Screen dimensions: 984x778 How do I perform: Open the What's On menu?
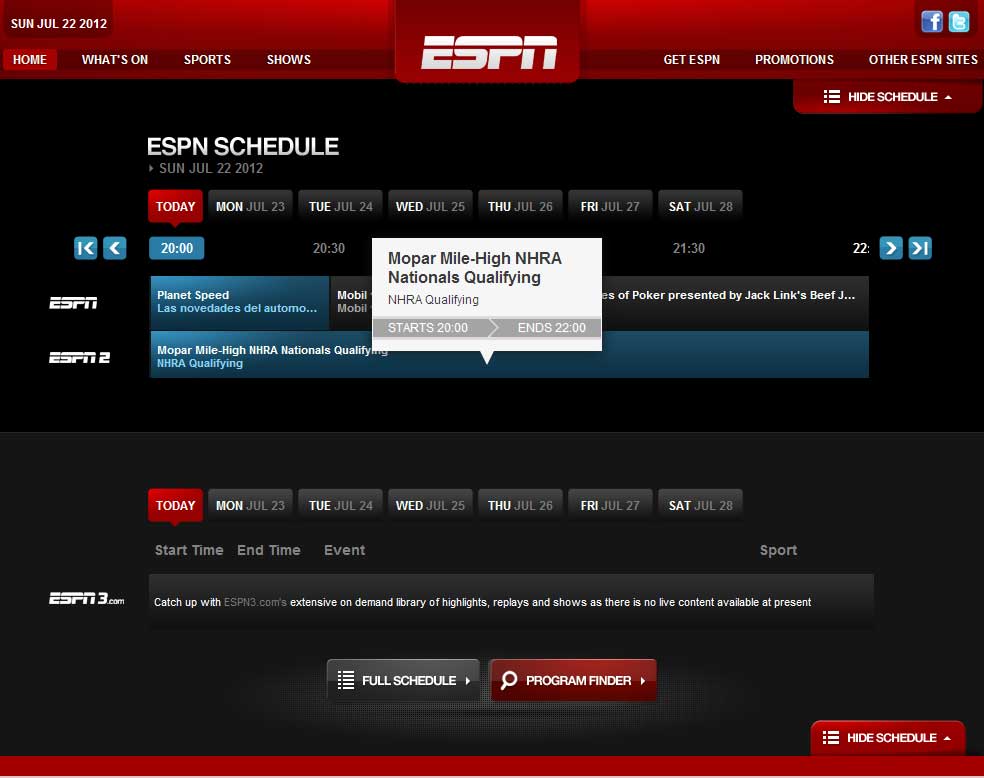[115, 60]
